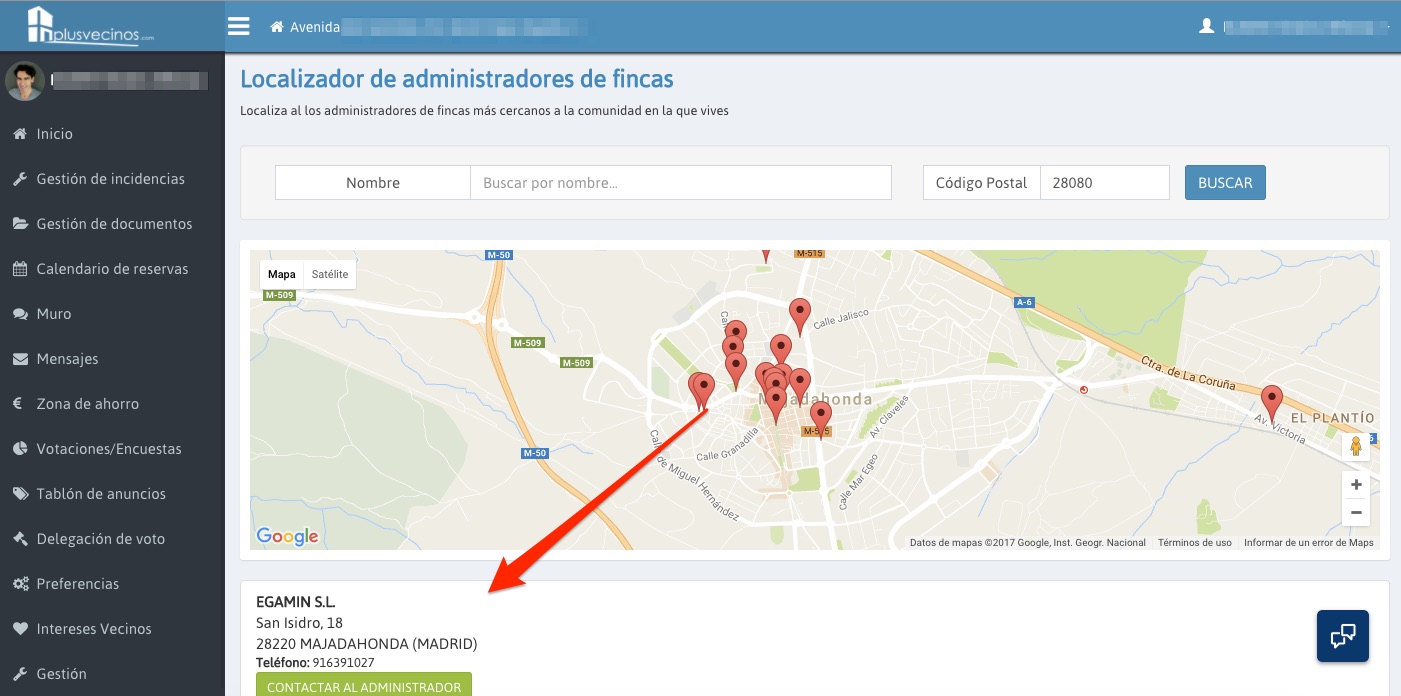This screenshot has width=1401, height=696.
Task: Click the heart icon for Intereses Vecinos
Action: (19, 628)
